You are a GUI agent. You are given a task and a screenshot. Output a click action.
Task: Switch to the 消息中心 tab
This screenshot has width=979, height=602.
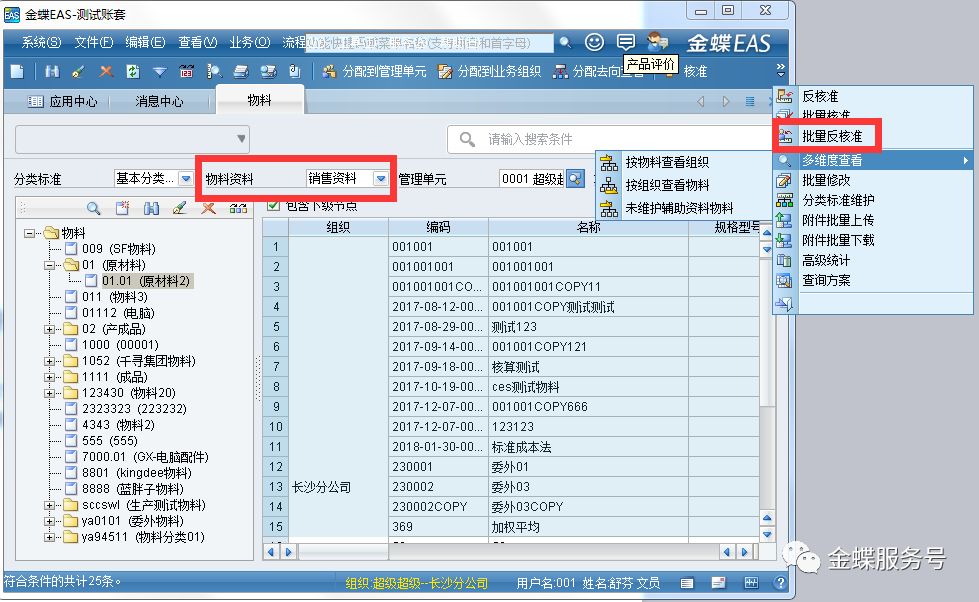pos(159,101)
